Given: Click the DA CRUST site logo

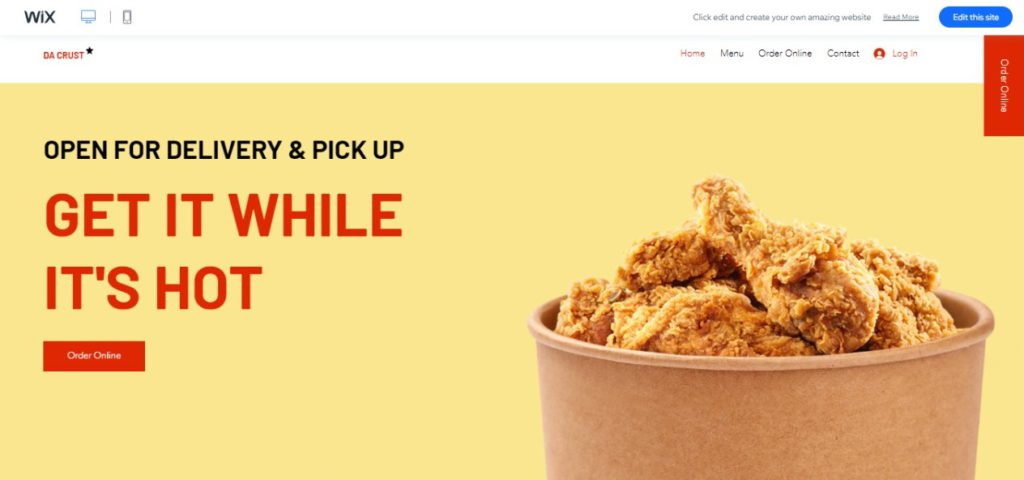Looking at the screenshot, I should [x=63, y=56].
